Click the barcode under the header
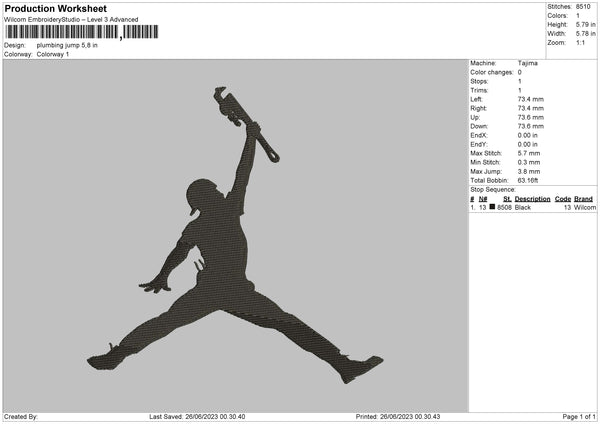The image size is (600, 424). pyautogui.click(x=82, y=32)
